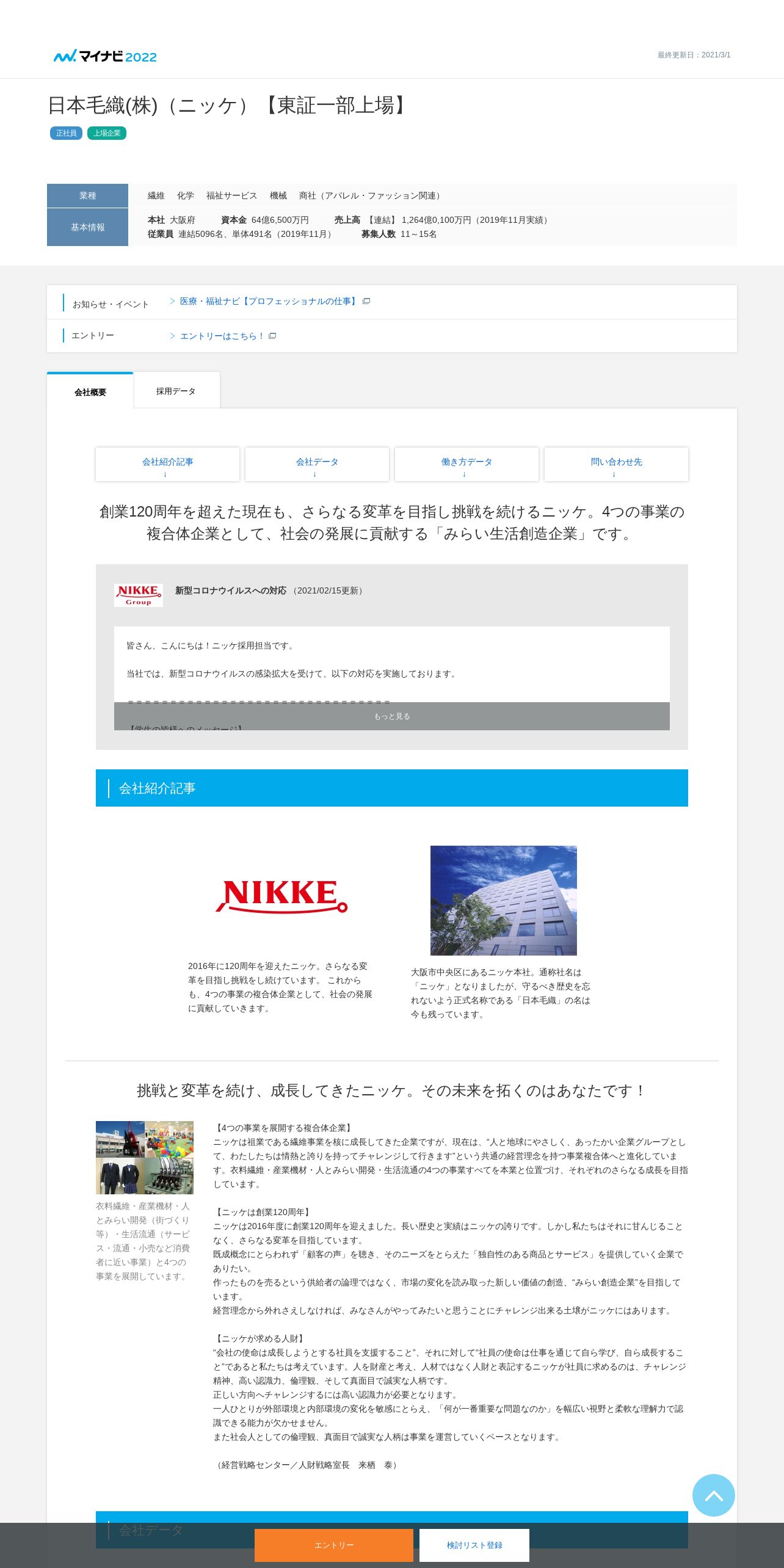Click the 挑戦と変革を続け headline

pos(392,1091)
